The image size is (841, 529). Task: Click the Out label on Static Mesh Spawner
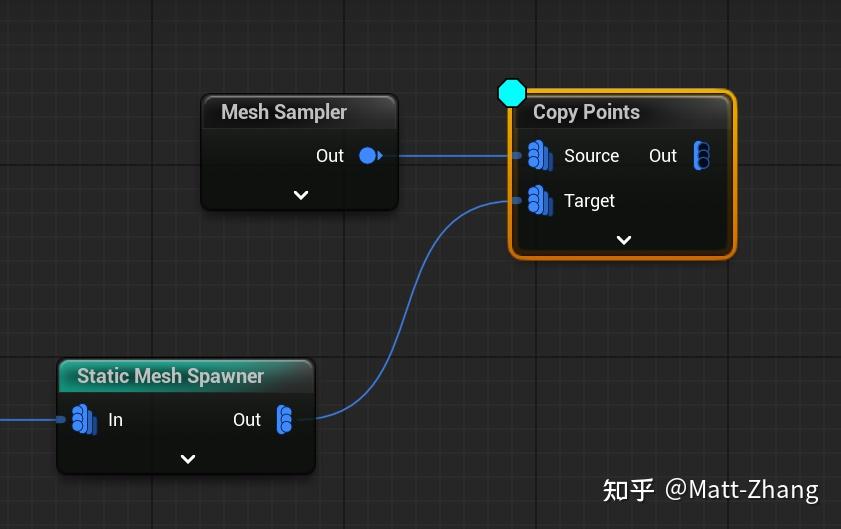click(247, 420)
